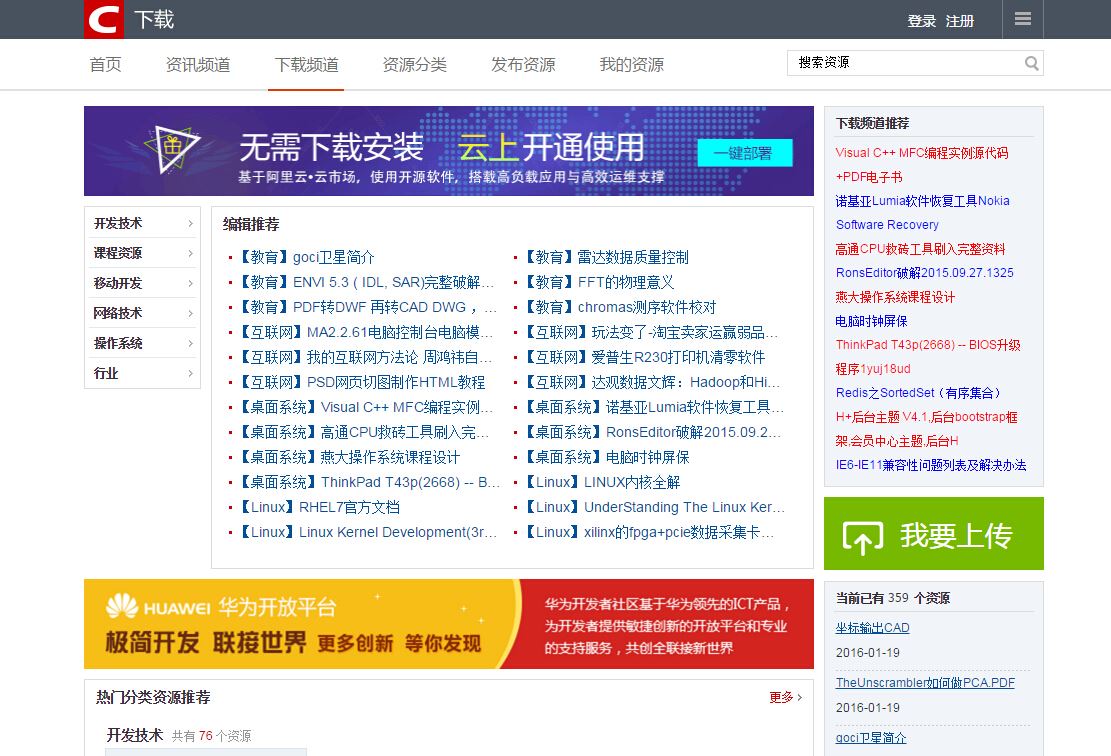The width and height of the screenshot is (1111, 756).
Task: Click the search magnifier icon
Action: pyautogui.click(x=1032, y=63)
